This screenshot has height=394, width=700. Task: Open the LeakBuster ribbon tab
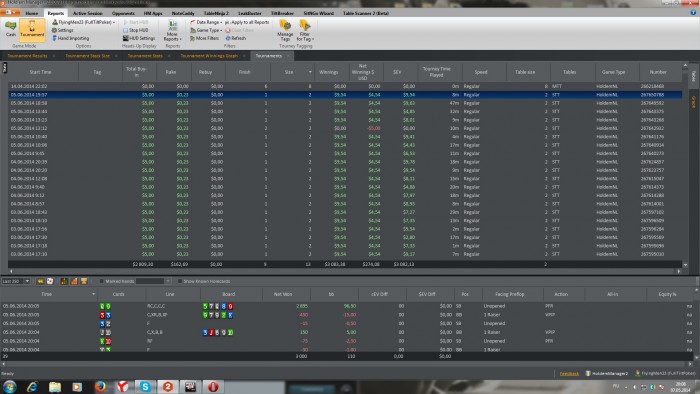(250, 13)
